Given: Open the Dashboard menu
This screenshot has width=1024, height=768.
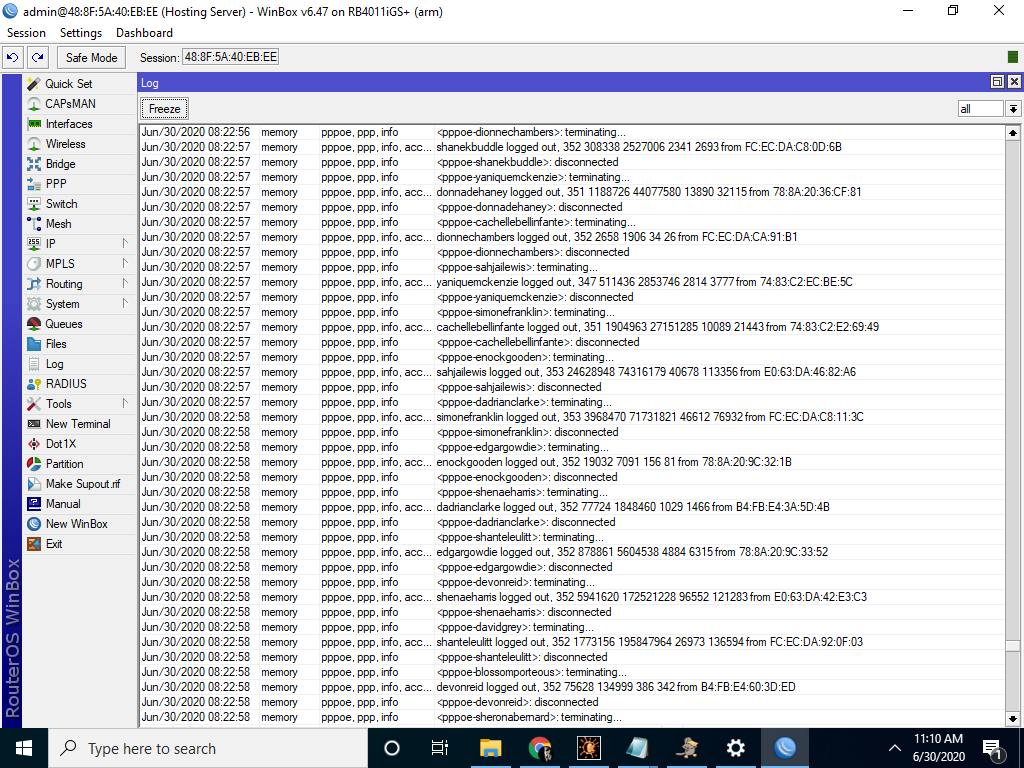Looking at the screenshot, I should tap(143, 32).
